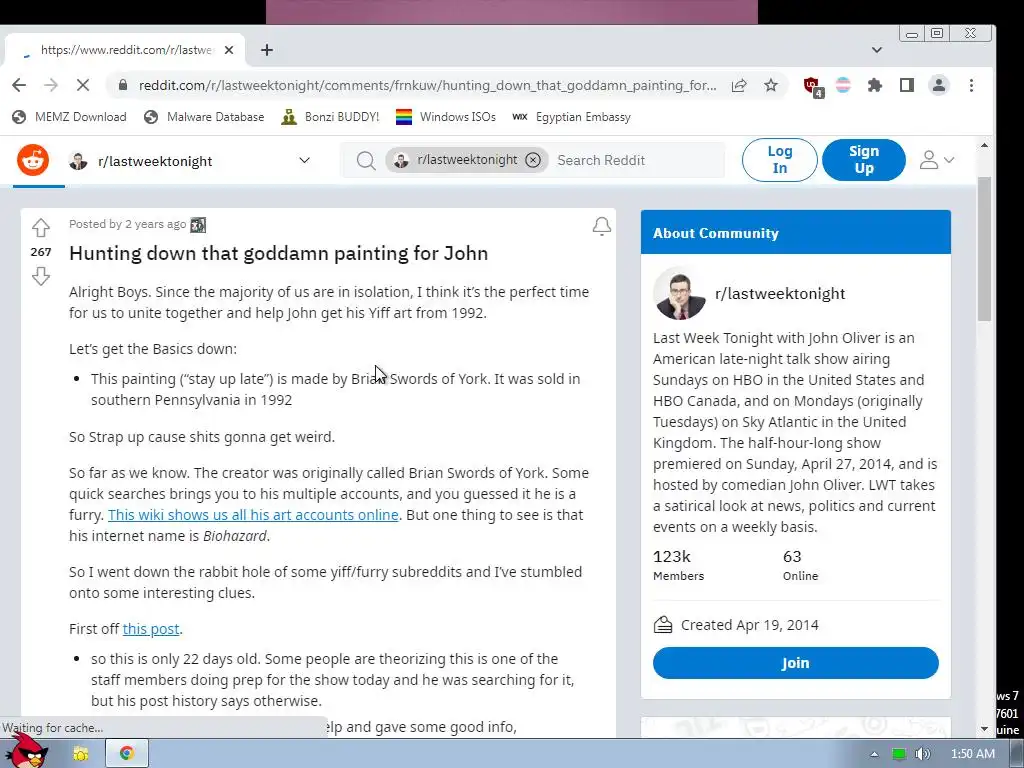Screen dimensions: 1024x768
Task: Downvote the post
Action: click(40, 276)
